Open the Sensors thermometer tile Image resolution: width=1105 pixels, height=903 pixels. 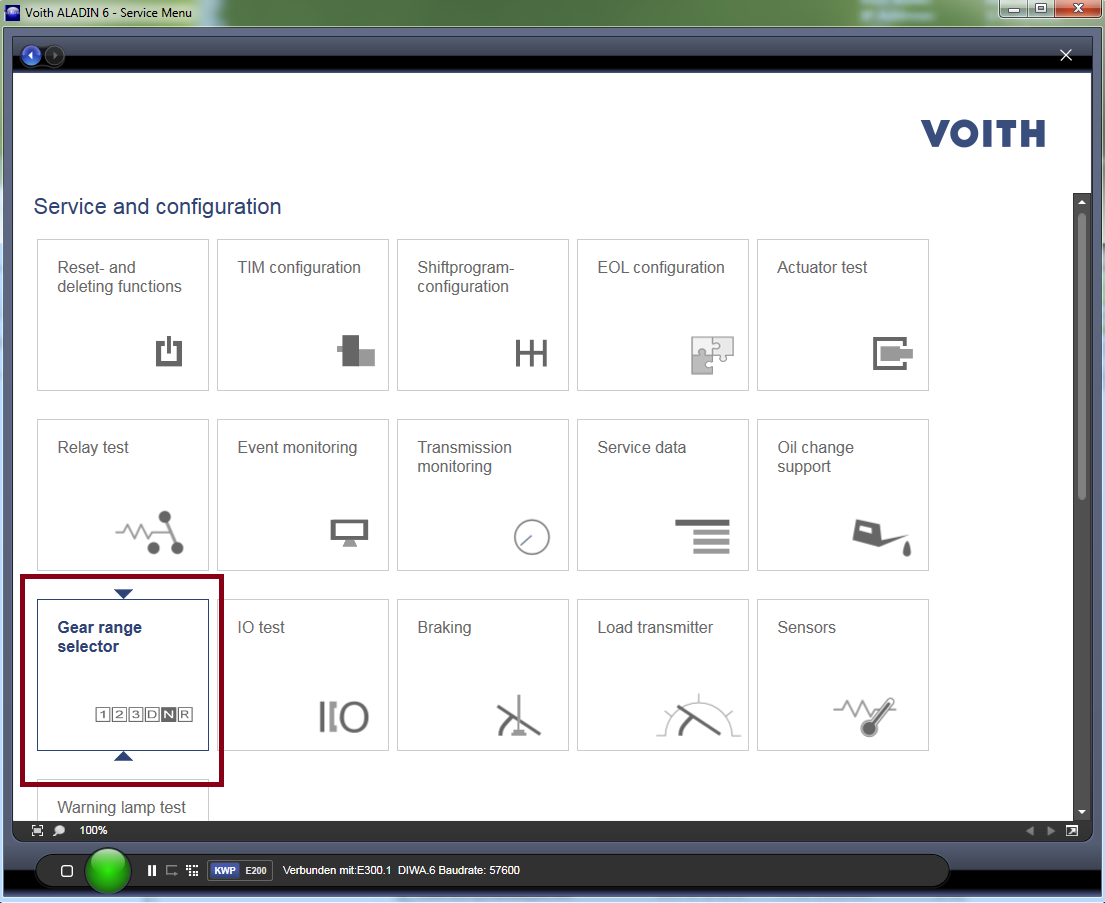click(843, 675)
